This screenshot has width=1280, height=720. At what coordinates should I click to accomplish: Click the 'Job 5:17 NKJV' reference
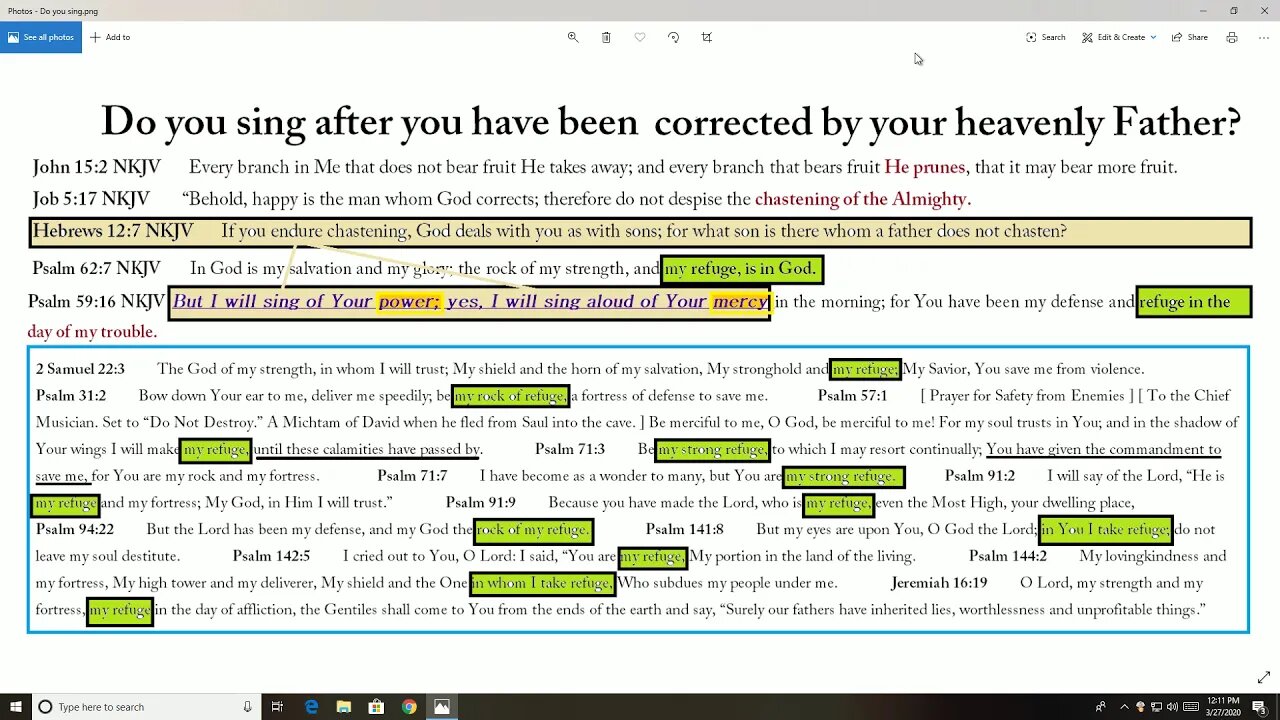91,199
